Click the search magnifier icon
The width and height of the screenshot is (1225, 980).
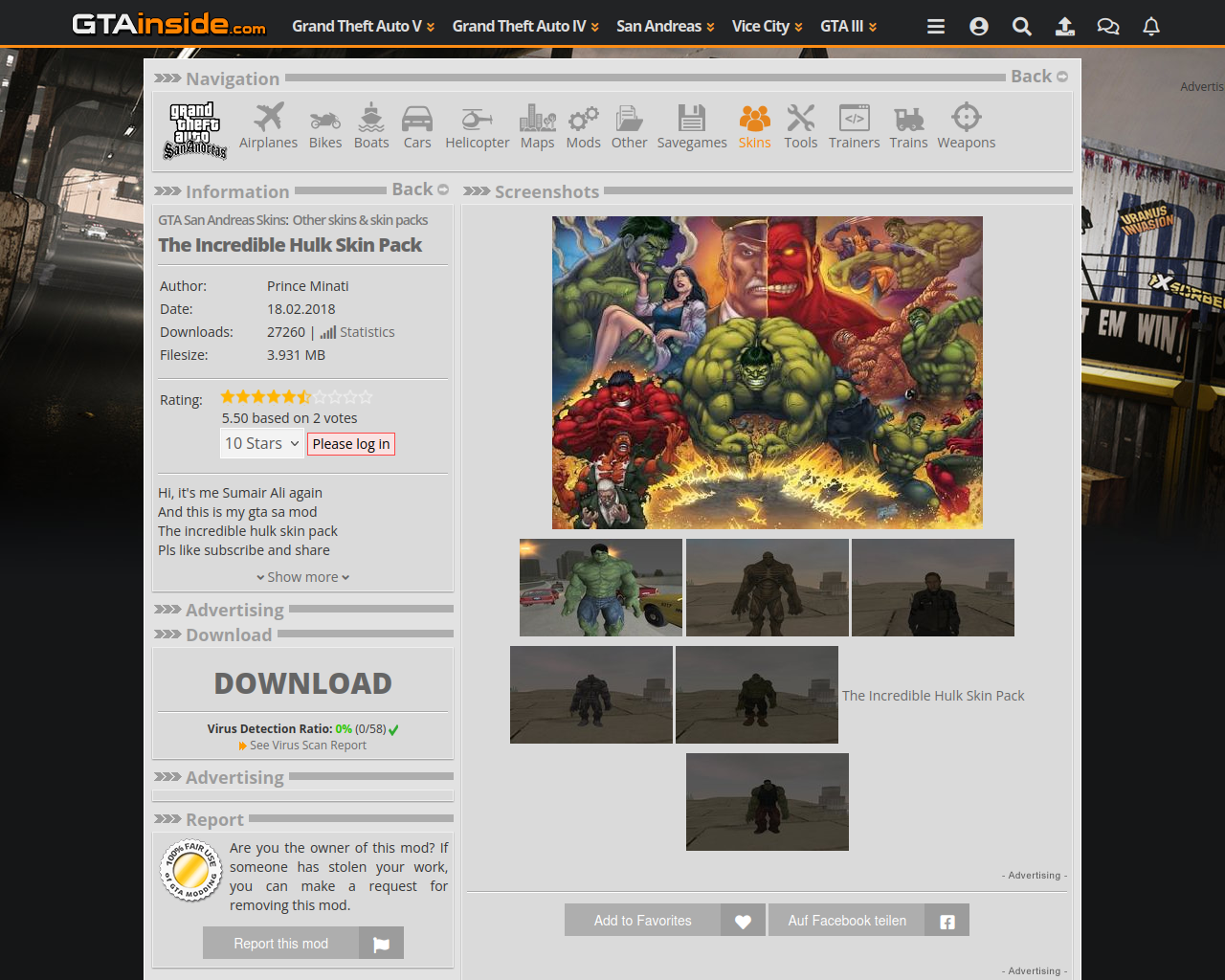tap(1022, 27)
